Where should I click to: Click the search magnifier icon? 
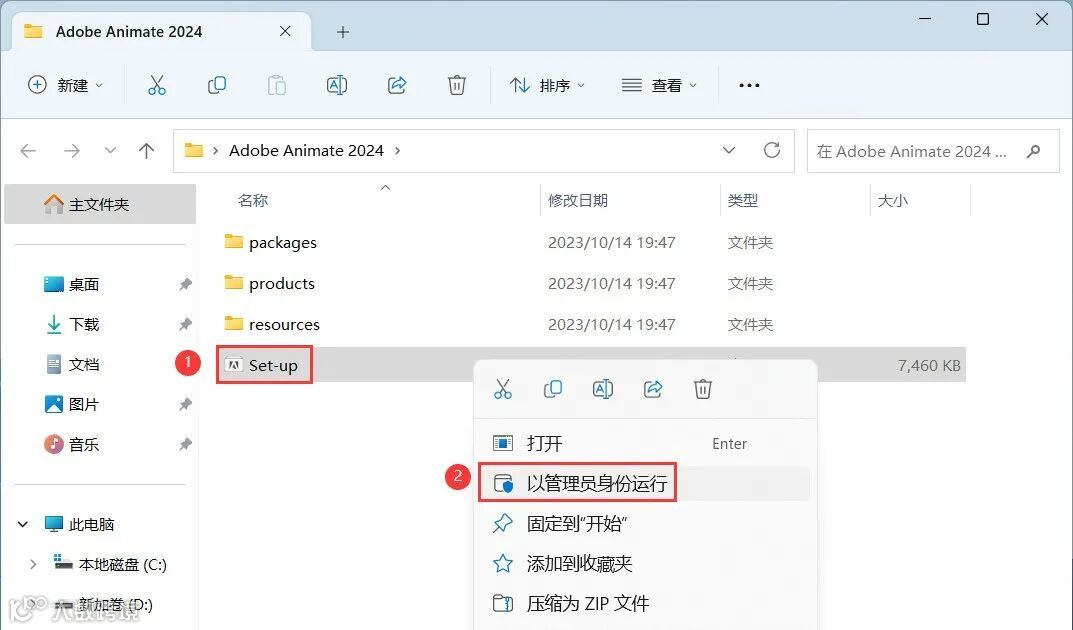click(1033, 151)
